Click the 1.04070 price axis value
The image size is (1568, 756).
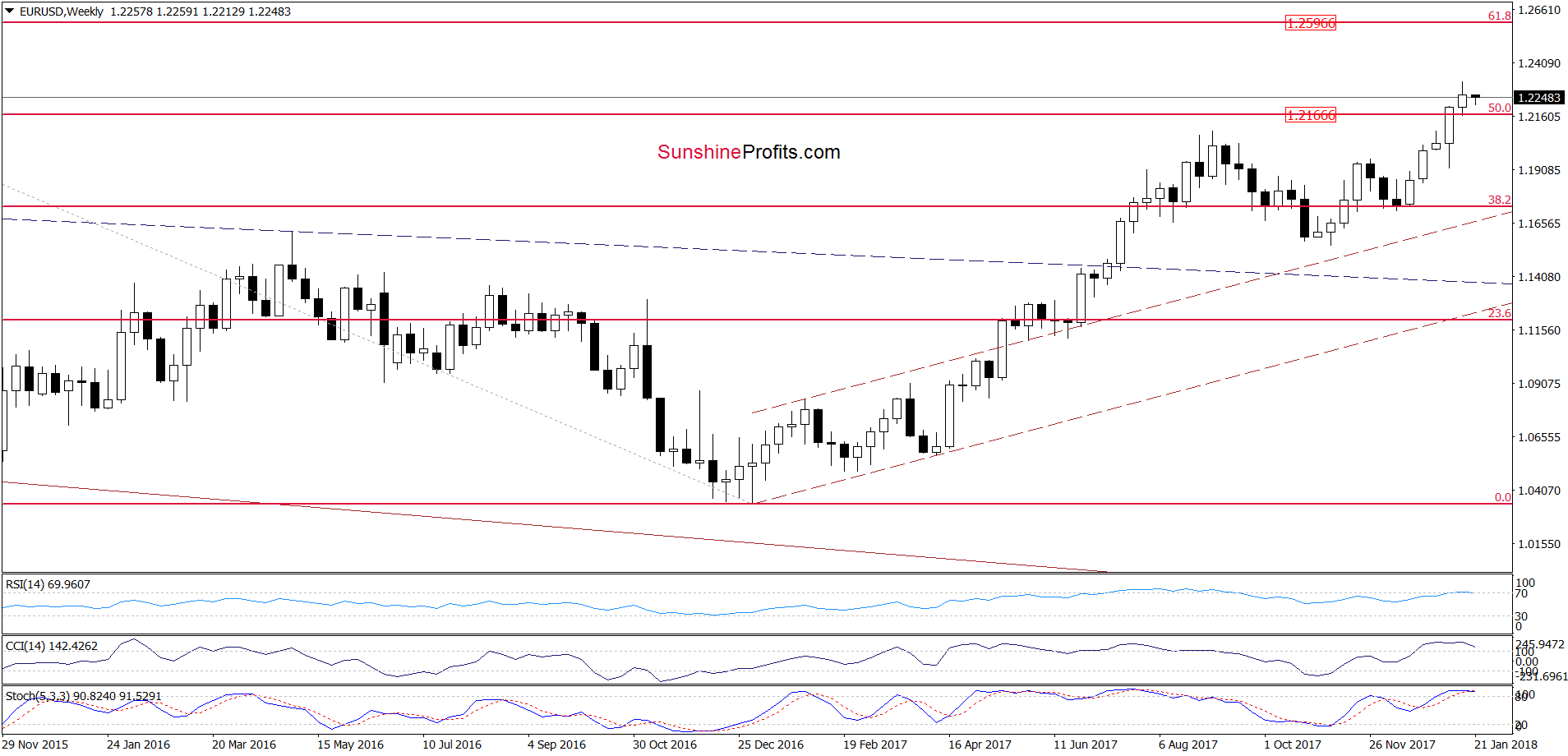tap(1539, 491)
